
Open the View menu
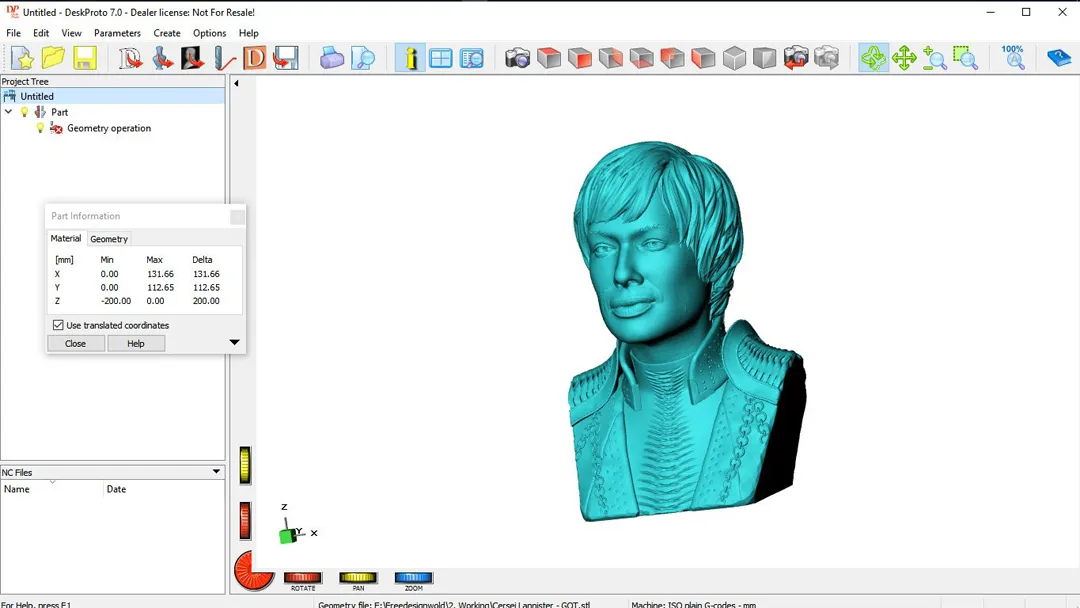pyautogui.click(x=71, y=33)
